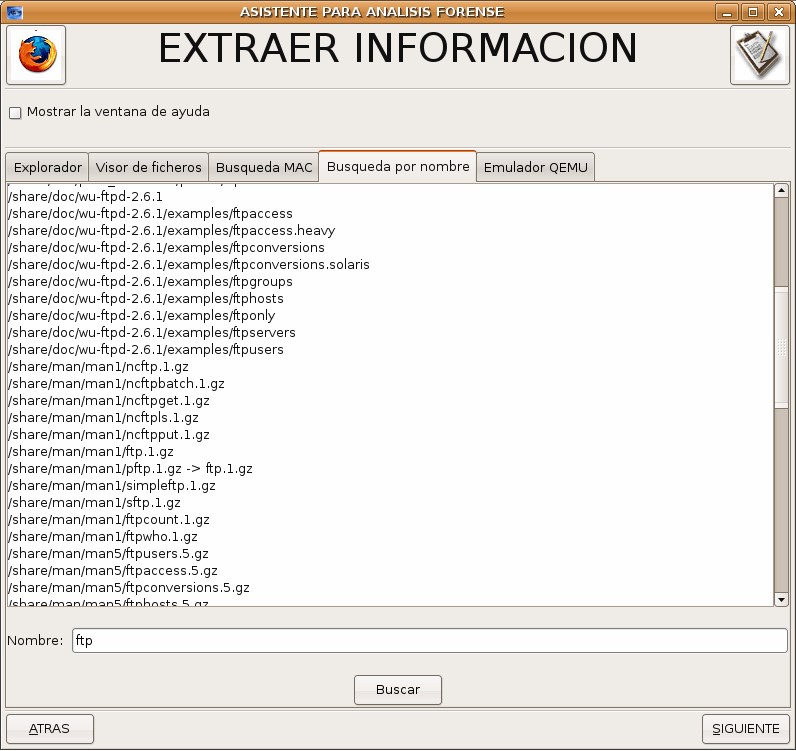Click the clipboard notes icon button
This screenshot has width=796, height=751.
(x=760, y=55)
